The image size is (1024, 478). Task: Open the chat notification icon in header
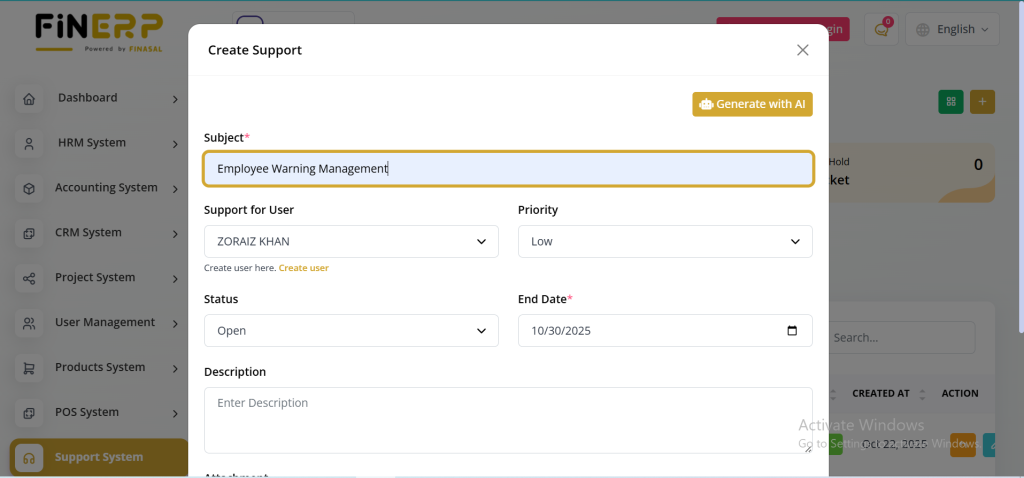tap(881, 30)
